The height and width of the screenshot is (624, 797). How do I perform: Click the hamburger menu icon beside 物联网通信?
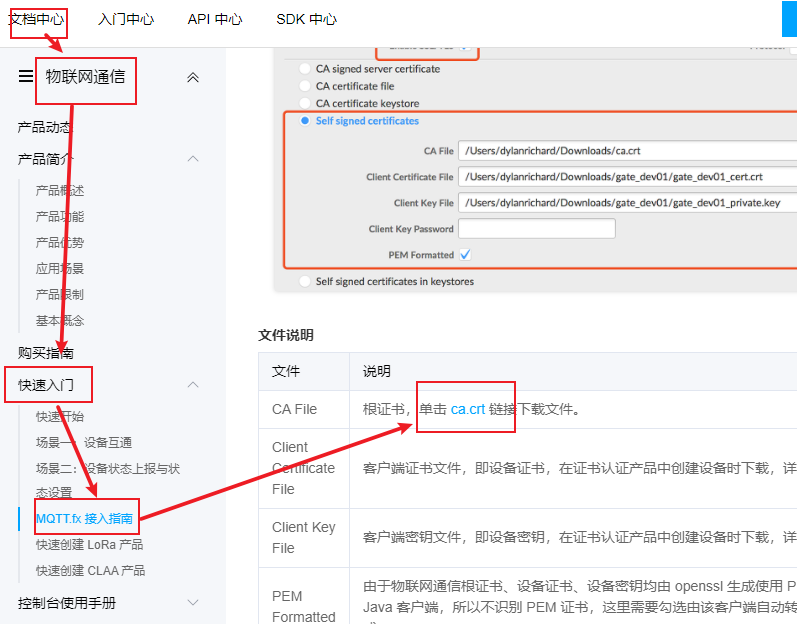(26, 77)
